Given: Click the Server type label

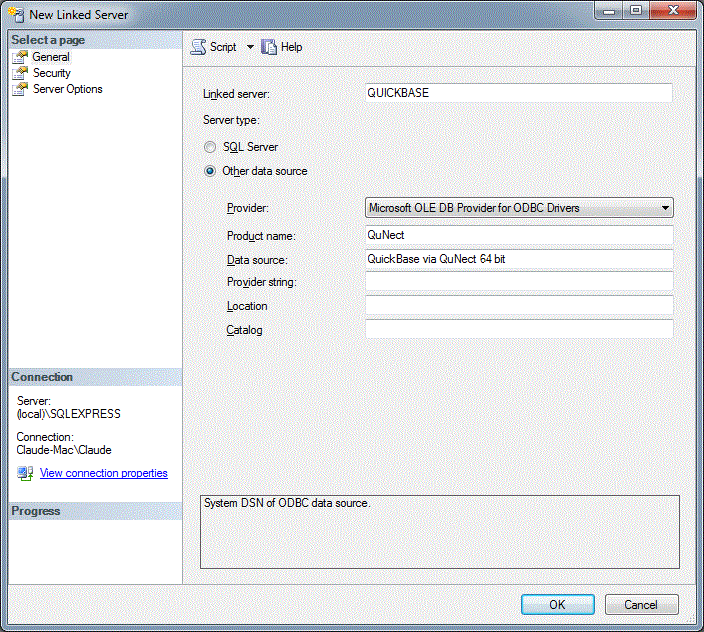Looking at the screenshot, I should (x=231, y=120).
